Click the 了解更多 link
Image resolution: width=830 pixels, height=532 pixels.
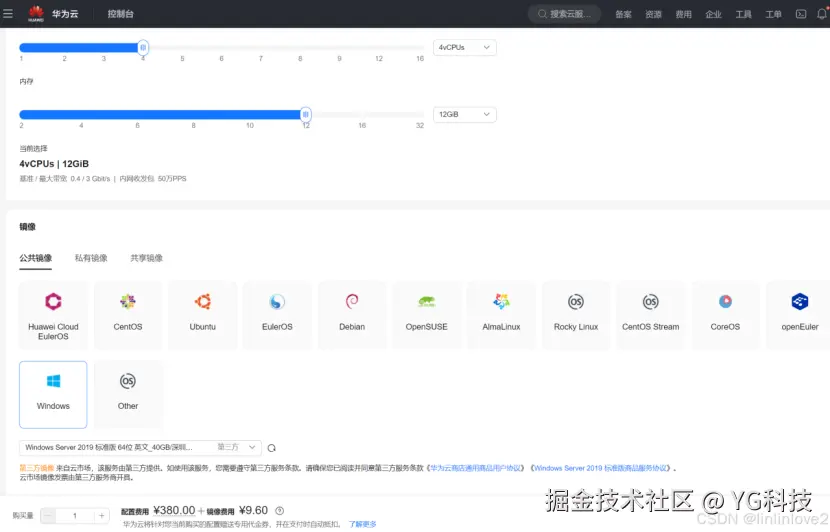[x=363, y=524]
